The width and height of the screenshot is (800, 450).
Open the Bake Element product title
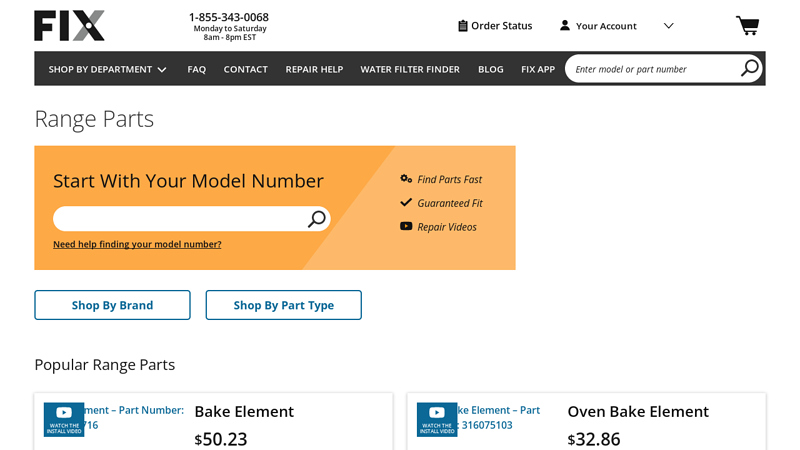[x=244, y=411]
